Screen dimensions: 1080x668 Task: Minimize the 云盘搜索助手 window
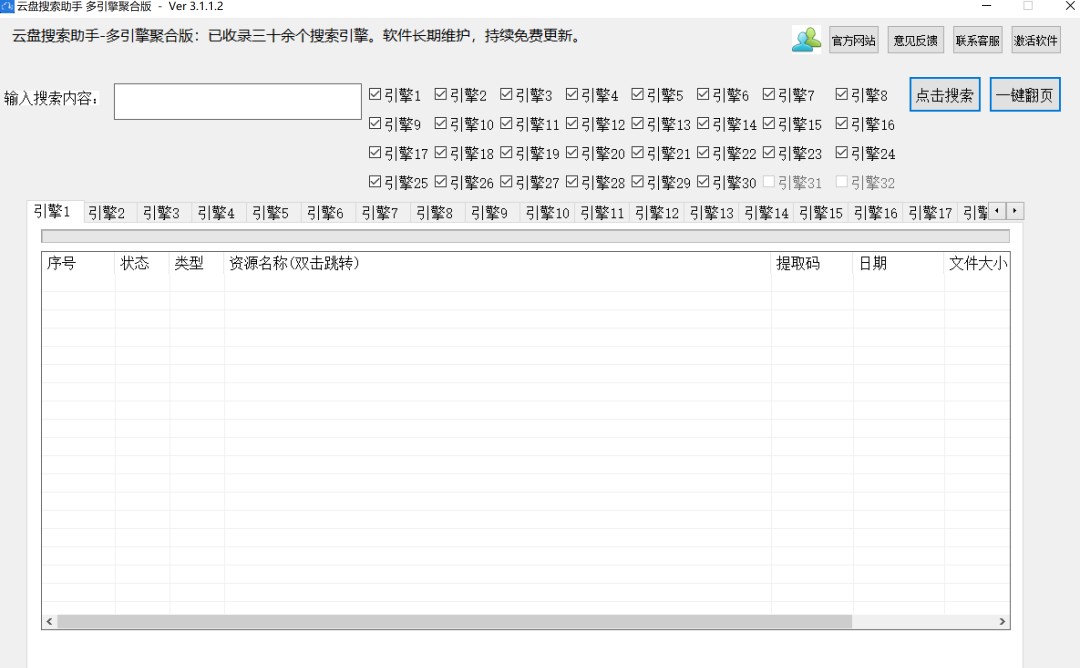(986, 6)
